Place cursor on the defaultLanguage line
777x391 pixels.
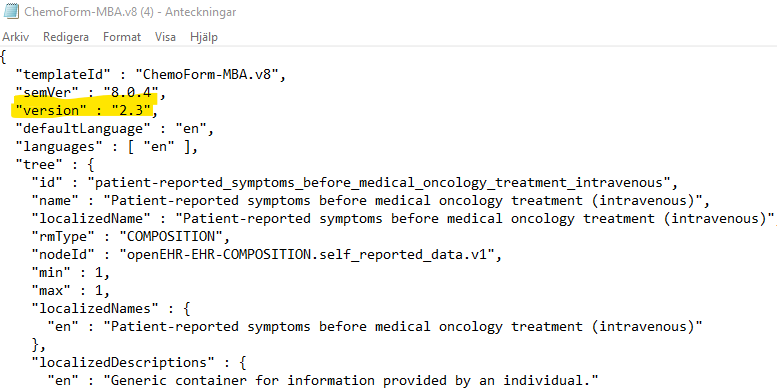tap(114, 129)
